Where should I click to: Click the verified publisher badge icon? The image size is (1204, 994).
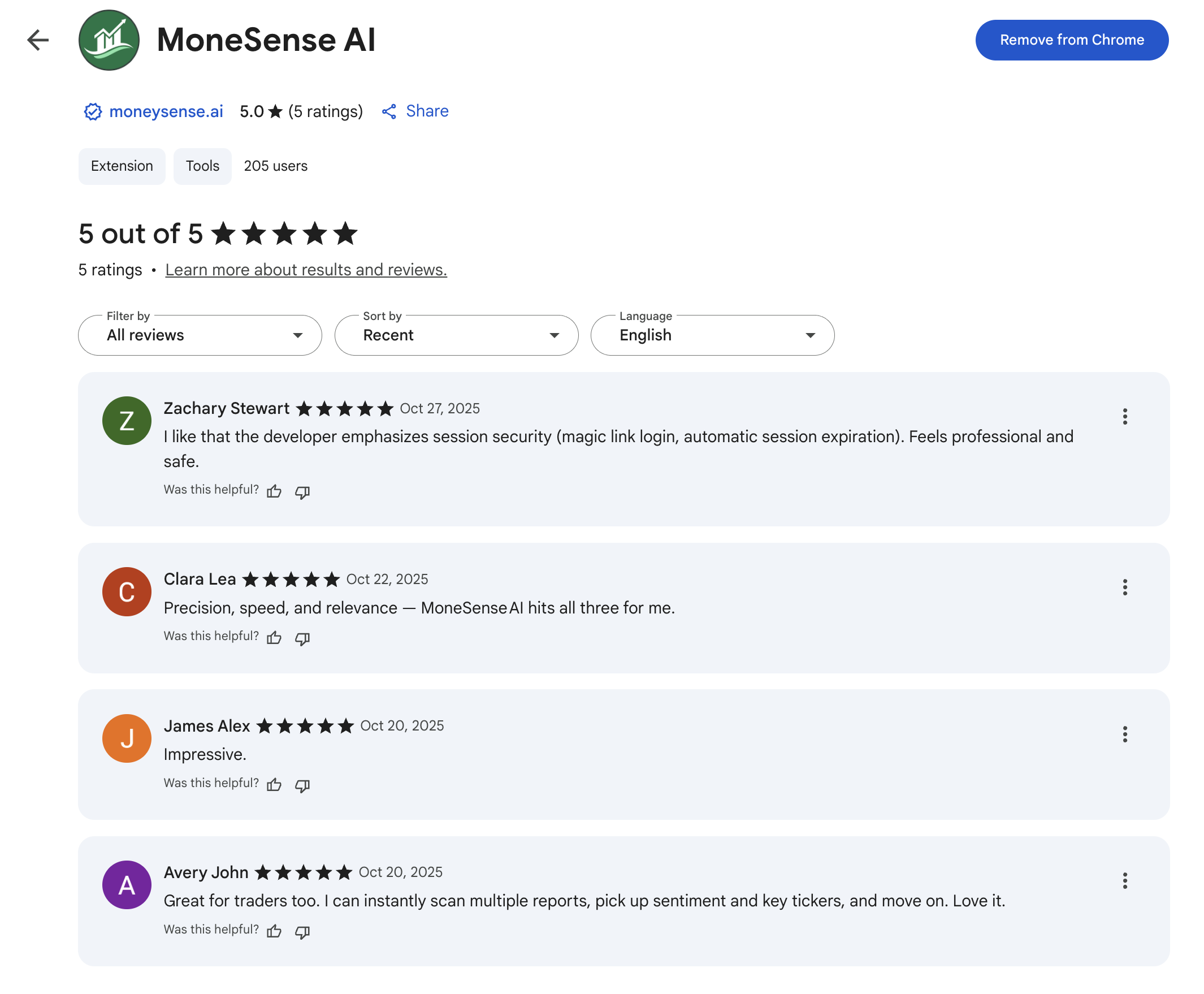[93, 111]
